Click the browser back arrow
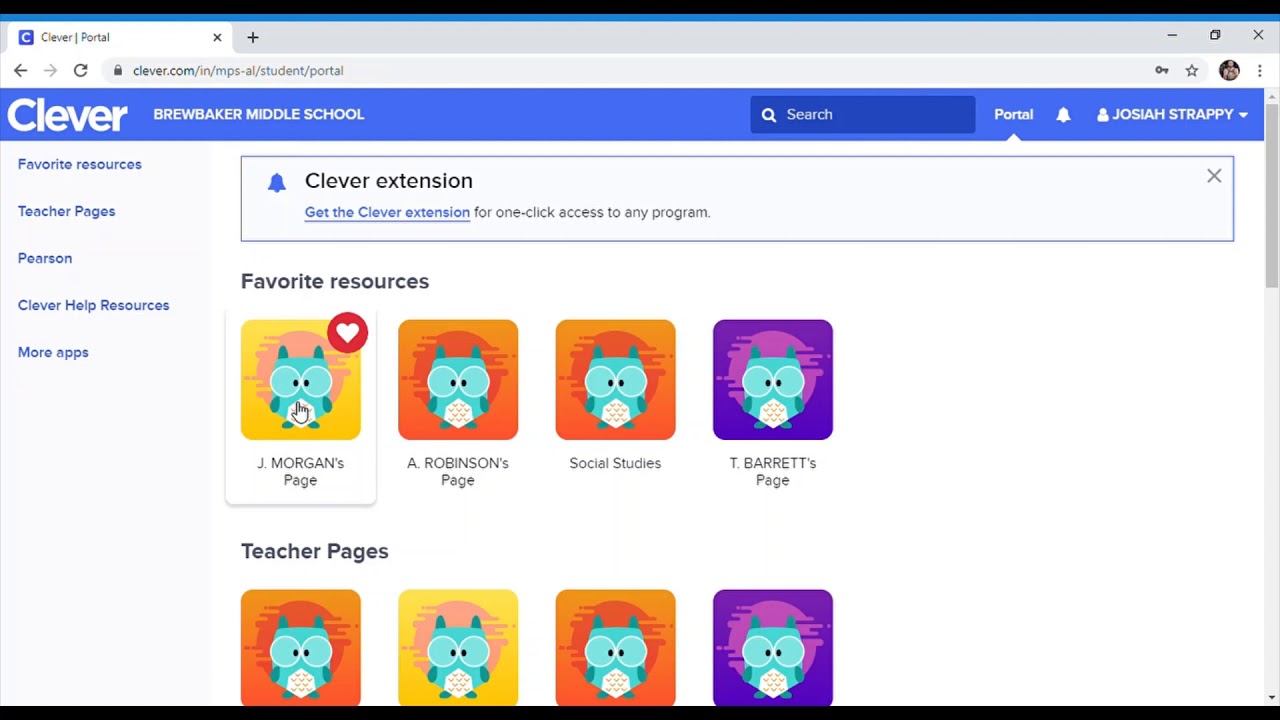Screen dimensions: 1280x720 click(20, 71)
